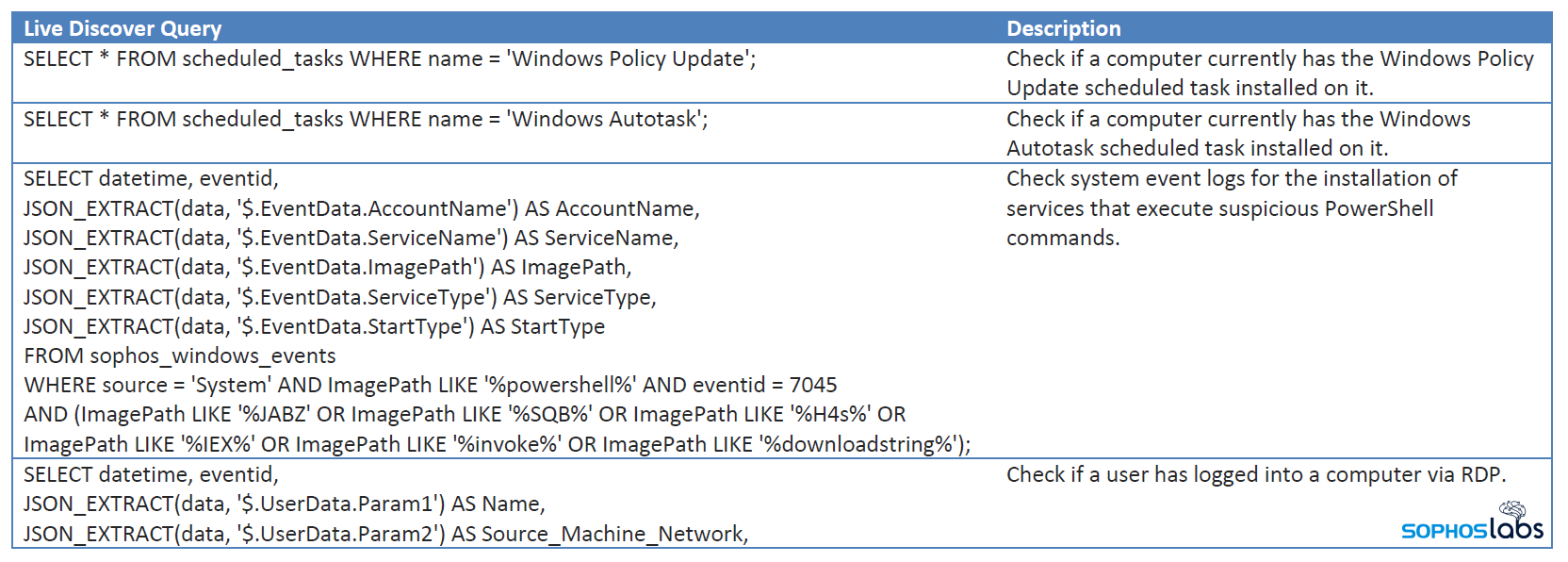Click the Windows Policy Update task description
Screen dimensions: 1568x562
[x=1269, y=73]
